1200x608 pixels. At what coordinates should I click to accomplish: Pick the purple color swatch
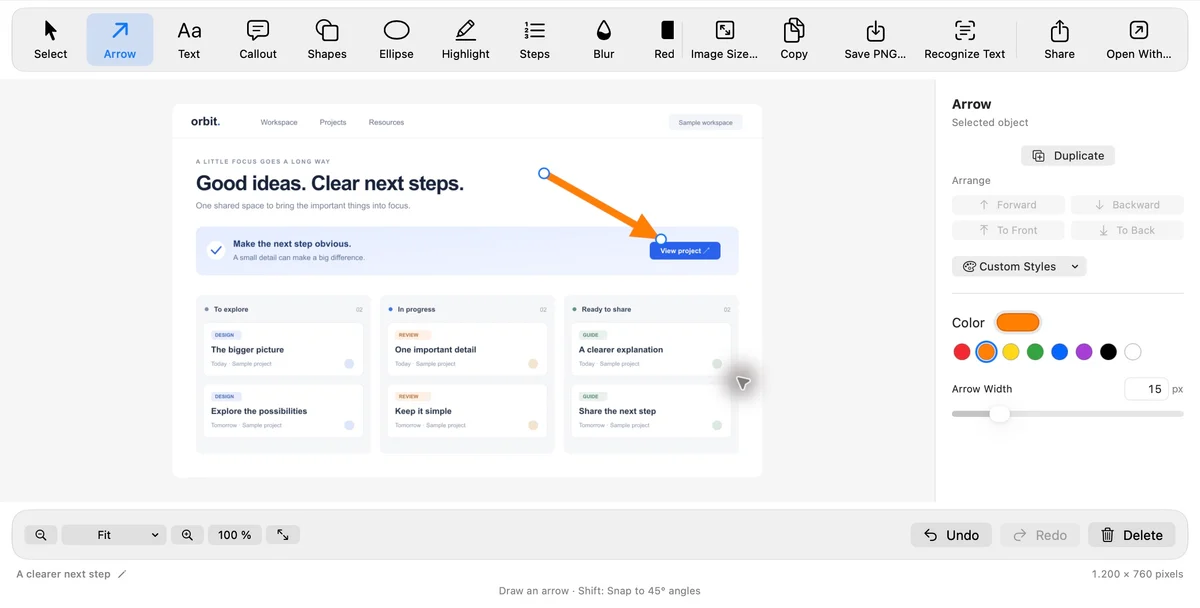click(1084, 352)
